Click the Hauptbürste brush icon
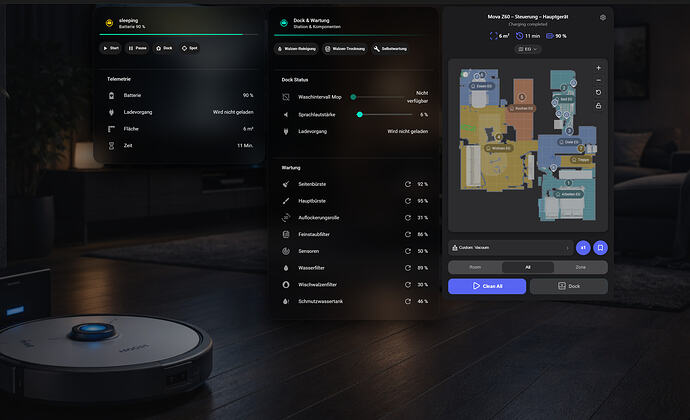The image size is (690, 420). point(286,201)
